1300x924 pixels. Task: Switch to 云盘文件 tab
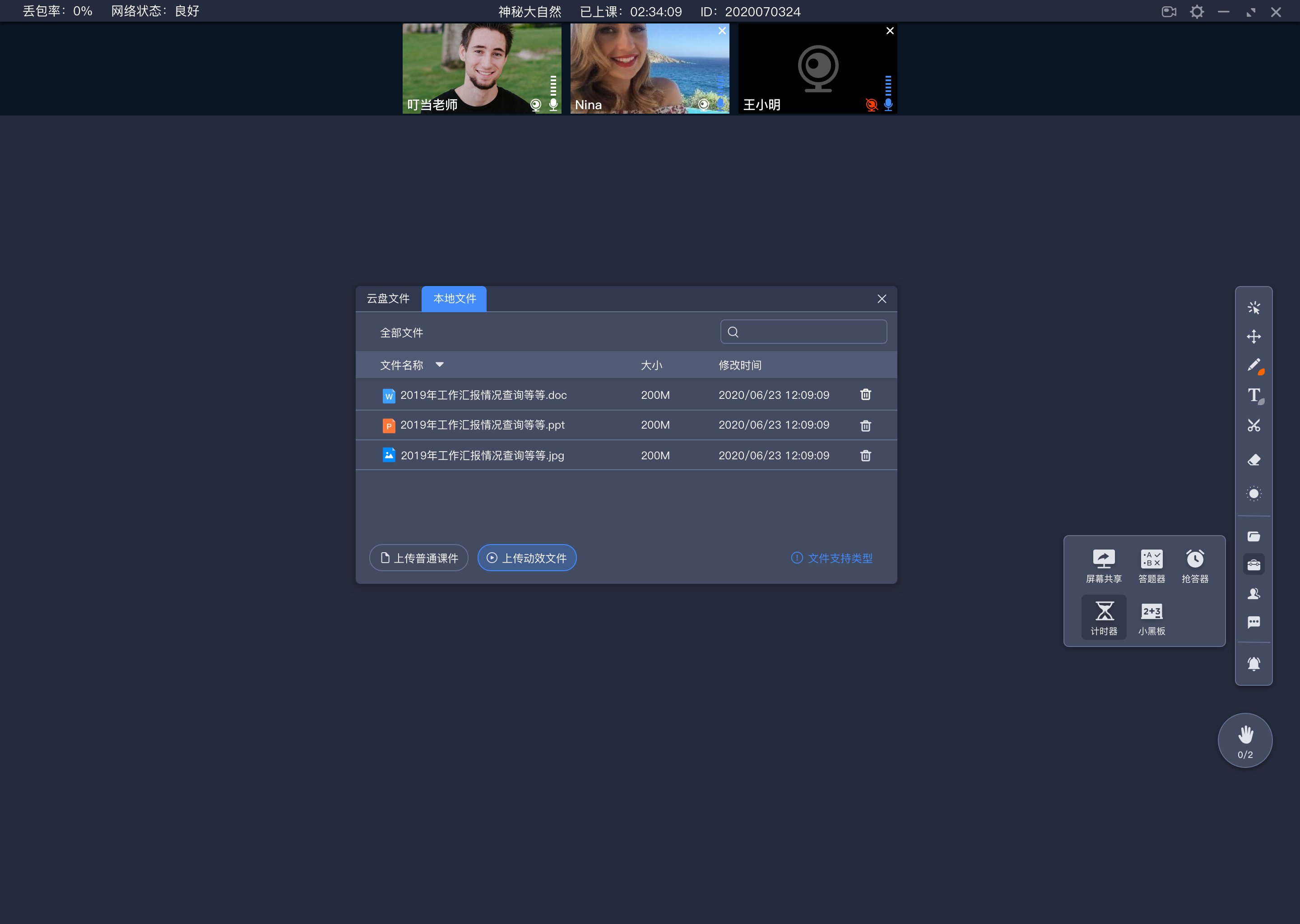tap(388, 298)
